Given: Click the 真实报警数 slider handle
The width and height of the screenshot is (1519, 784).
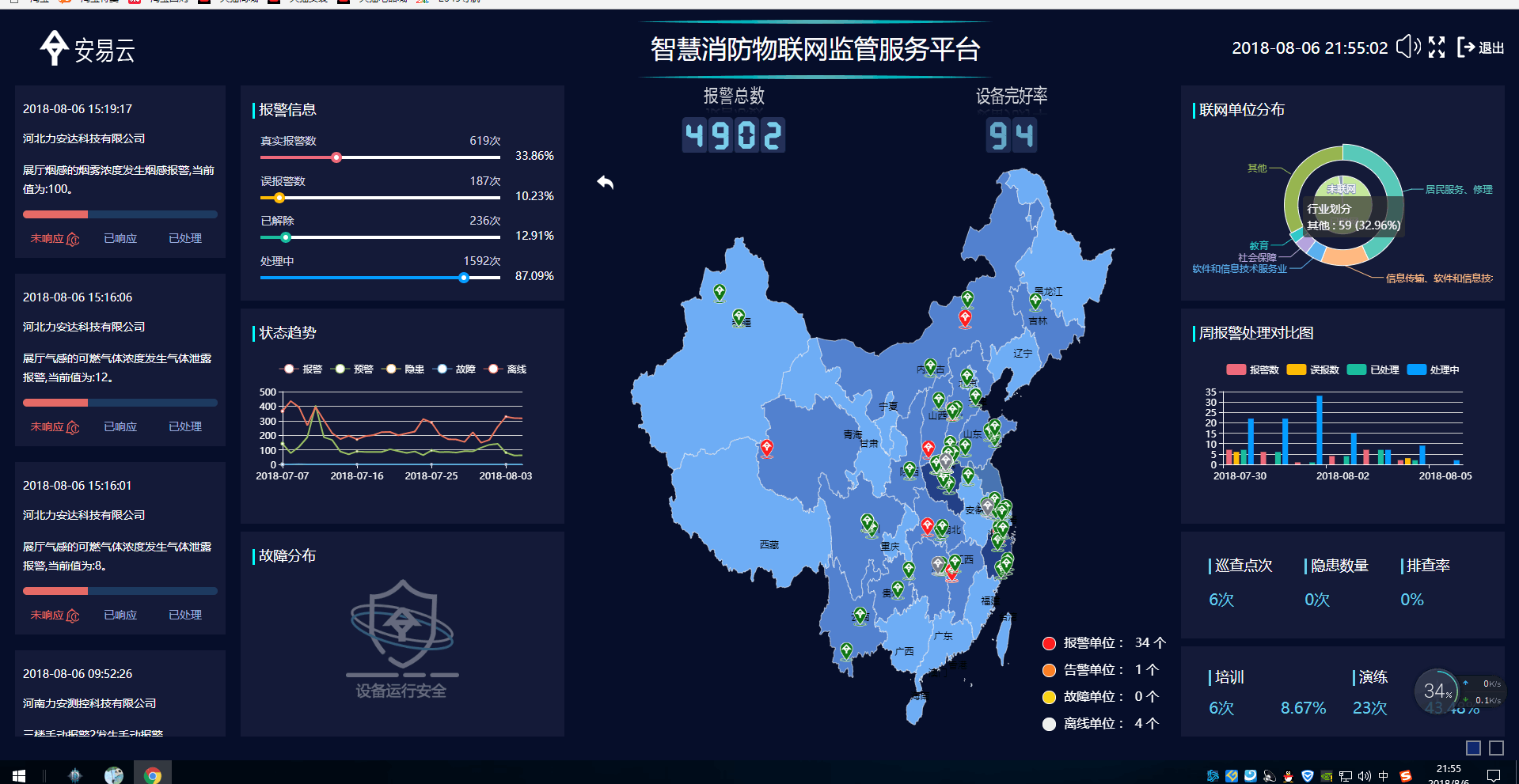Looking at the screenshot, I should (336, 157).
